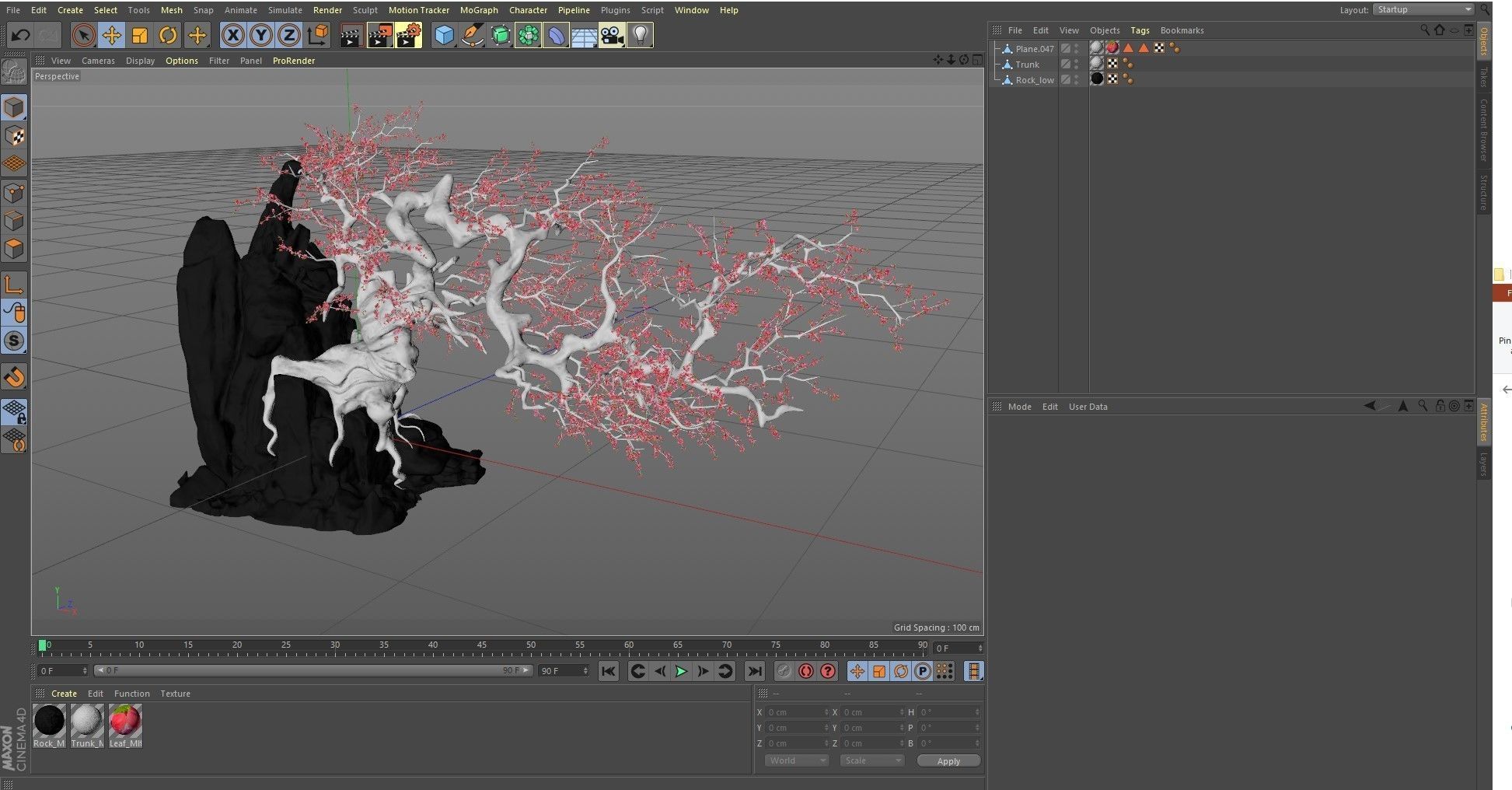The height and width of the screenshot is (790, 1512).
Task: Add a Camera object via toolbar icon
Action: [x=612, y=35]
